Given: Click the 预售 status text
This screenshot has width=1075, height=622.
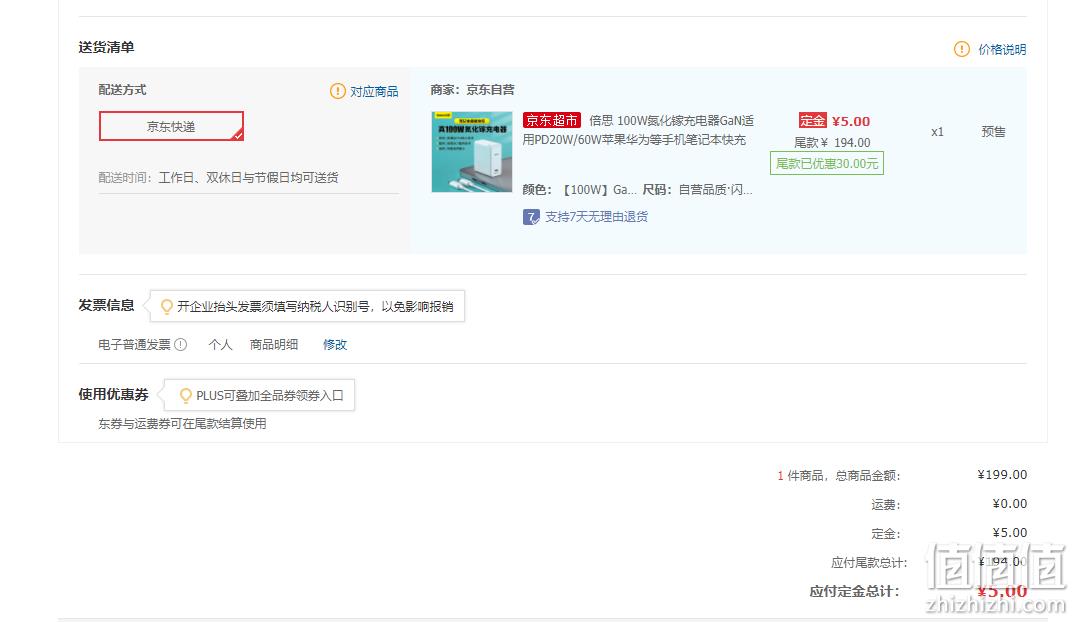Looking at the screenshot, I should (993, 132).
